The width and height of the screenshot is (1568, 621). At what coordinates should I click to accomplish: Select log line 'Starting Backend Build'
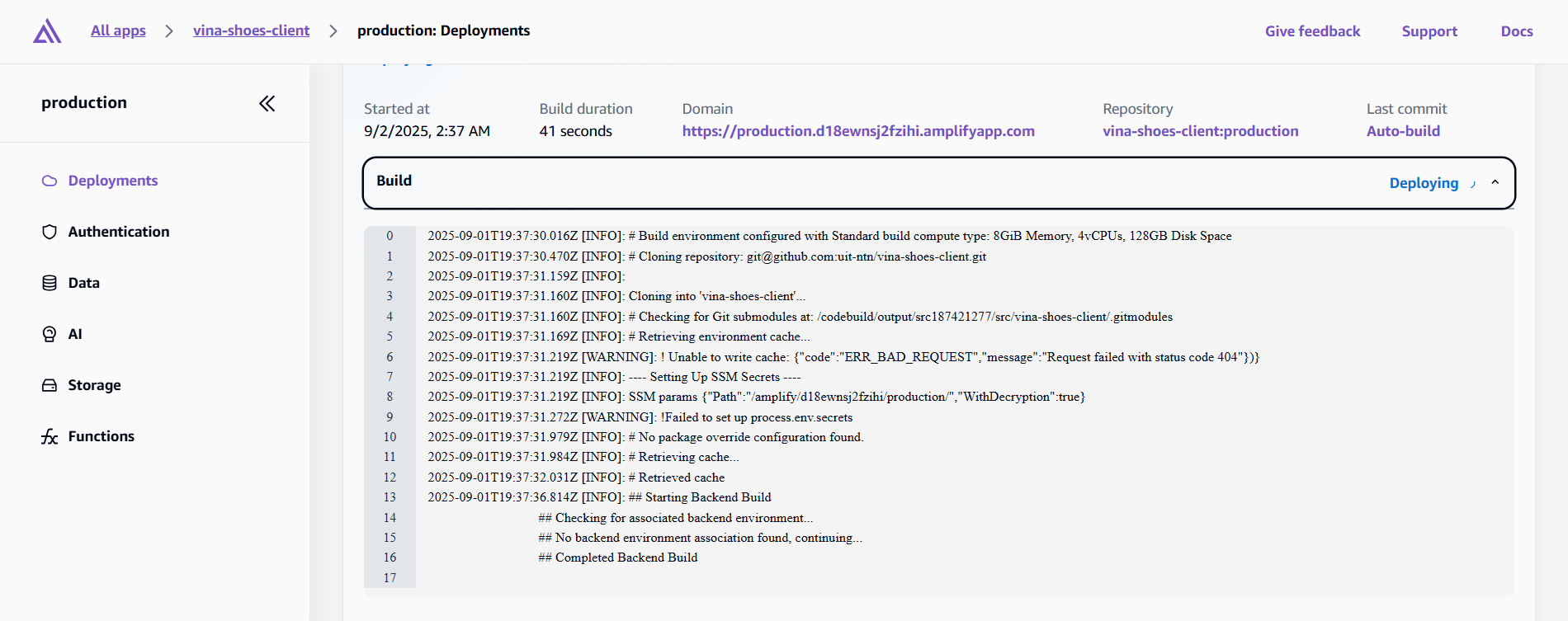599,497
